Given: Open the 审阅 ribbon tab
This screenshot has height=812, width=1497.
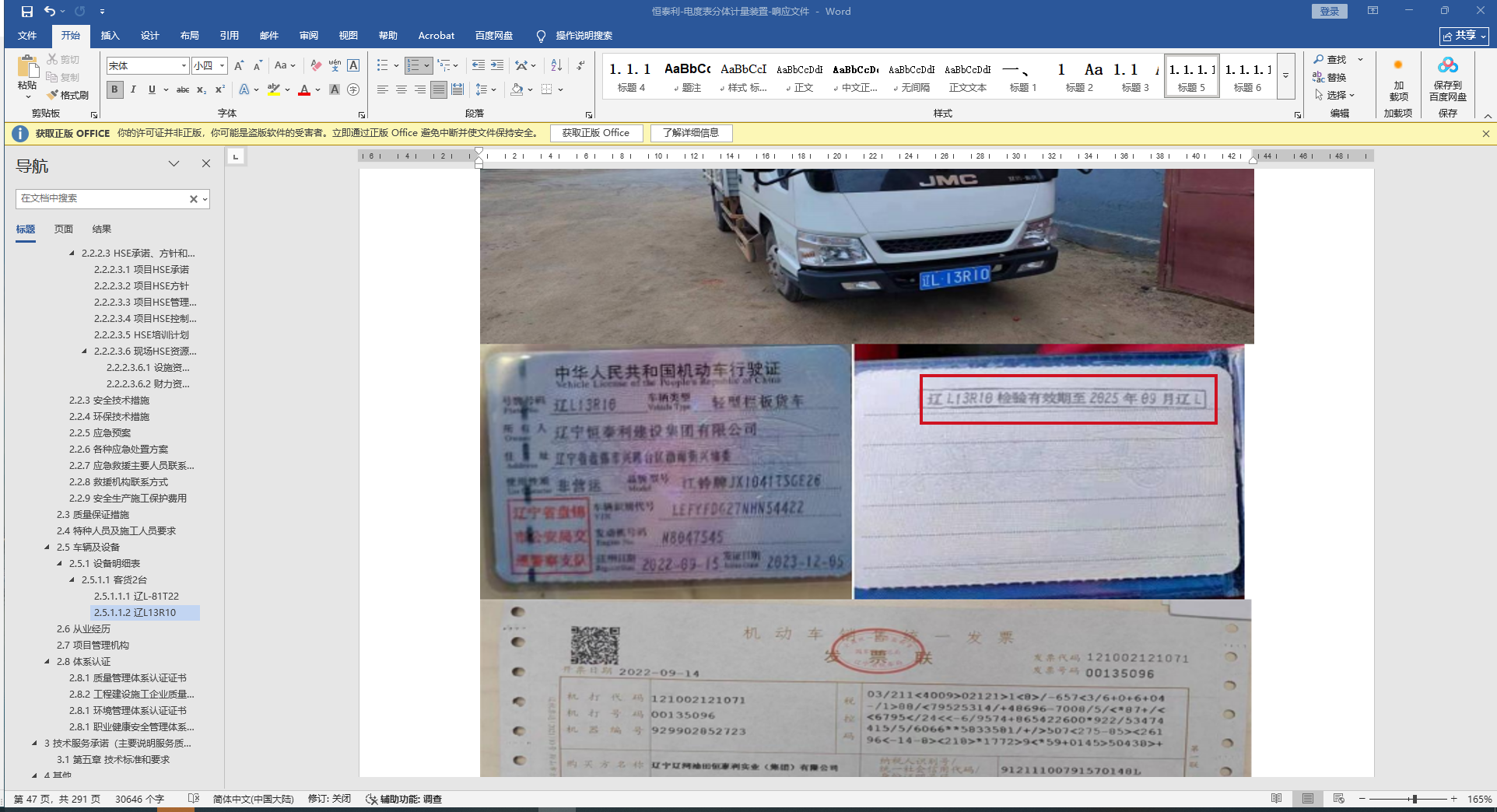Looking at the screenshot, I should click(308, 36).
